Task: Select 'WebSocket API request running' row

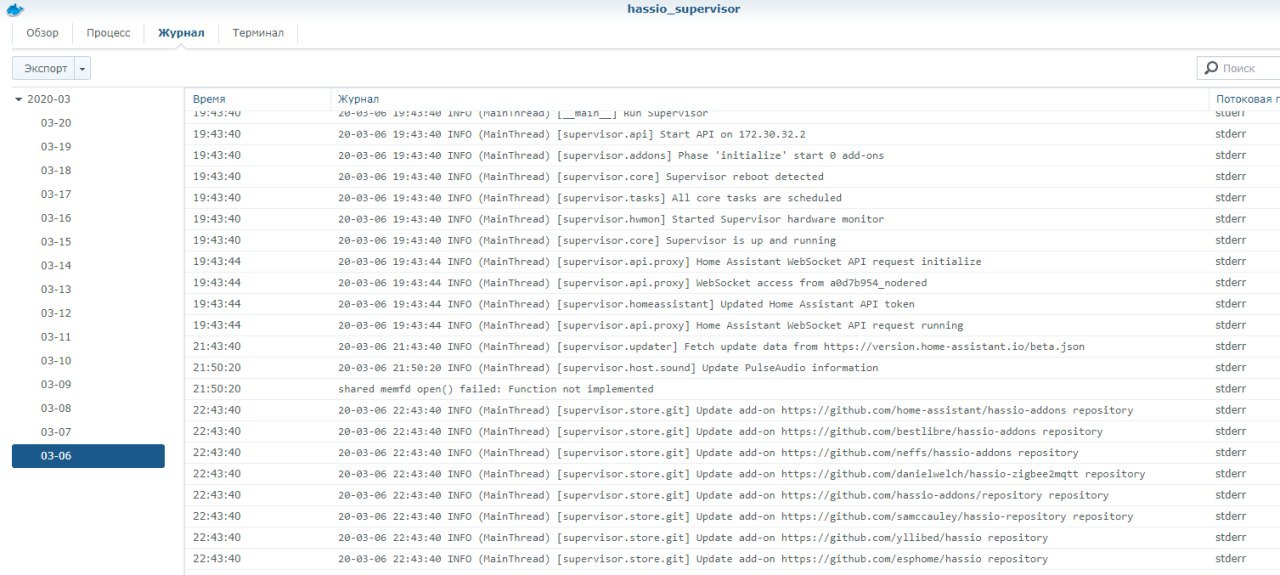Action: point(732,325)
